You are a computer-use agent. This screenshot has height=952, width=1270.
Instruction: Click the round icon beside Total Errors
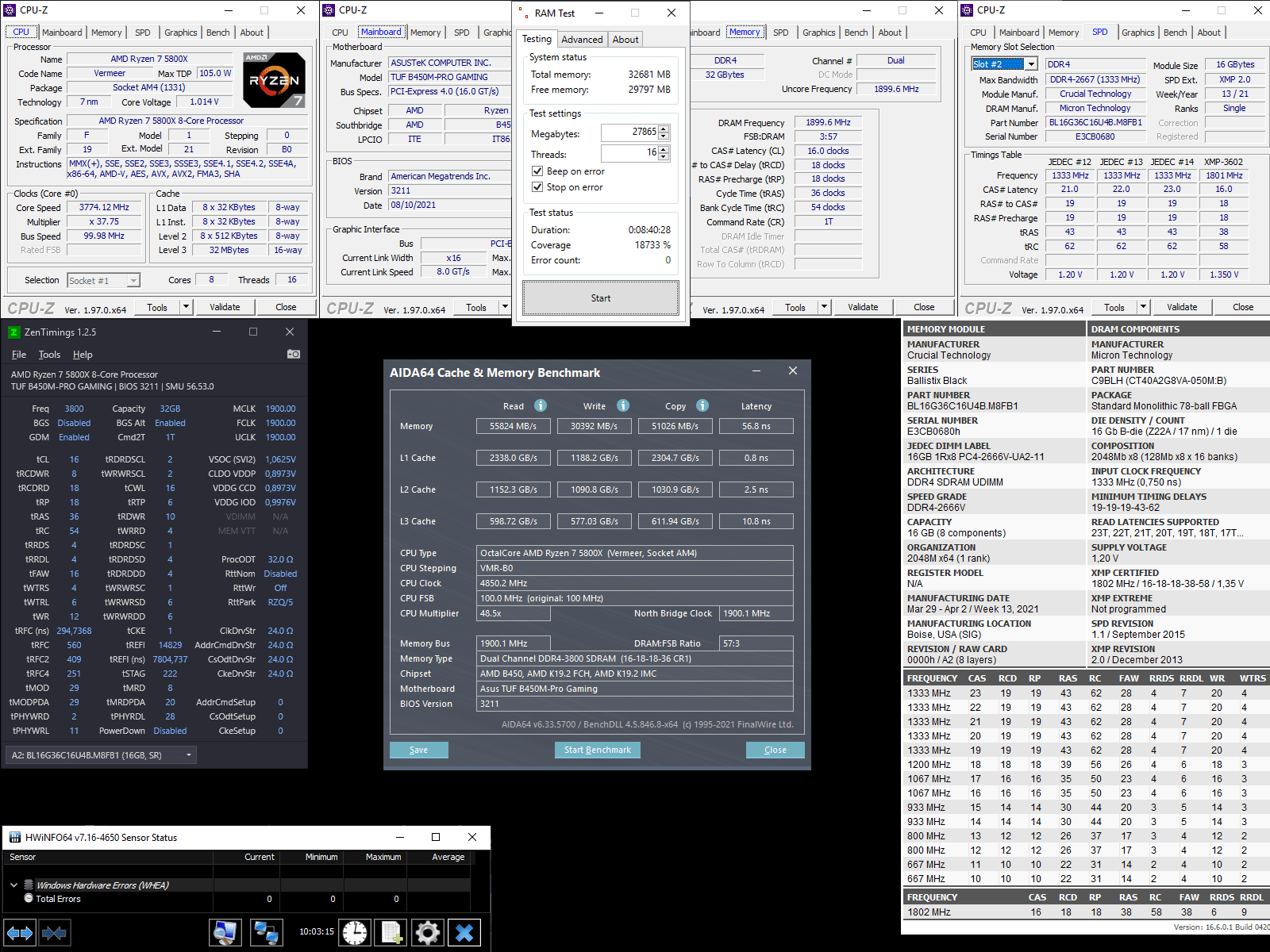pyautogui.click(x=29, y=899)
